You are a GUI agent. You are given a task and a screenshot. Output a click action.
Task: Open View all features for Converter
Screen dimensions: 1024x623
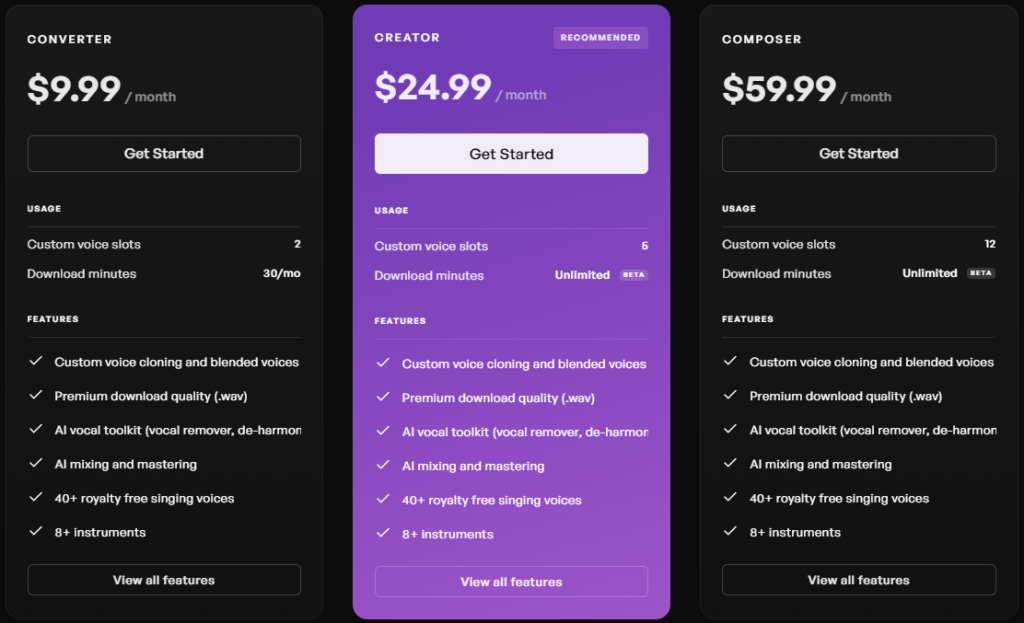[164, 580]
